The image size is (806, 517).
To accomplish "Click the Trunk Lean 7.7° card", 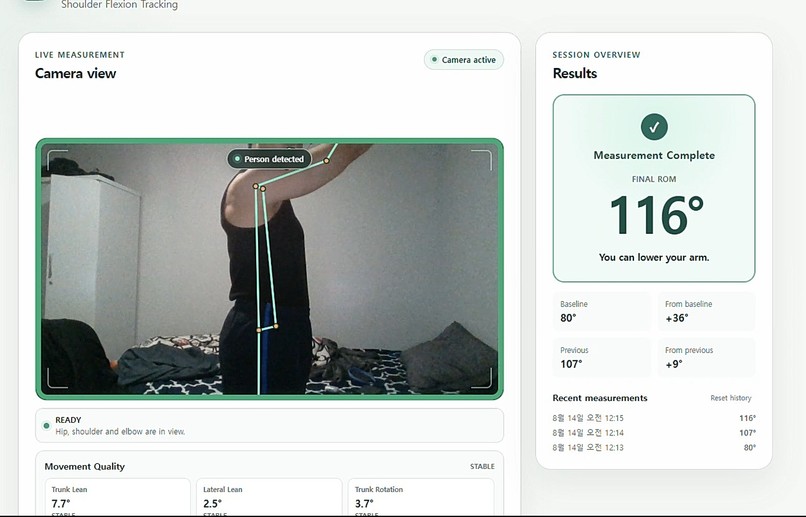I will click(x=118, y=497).
